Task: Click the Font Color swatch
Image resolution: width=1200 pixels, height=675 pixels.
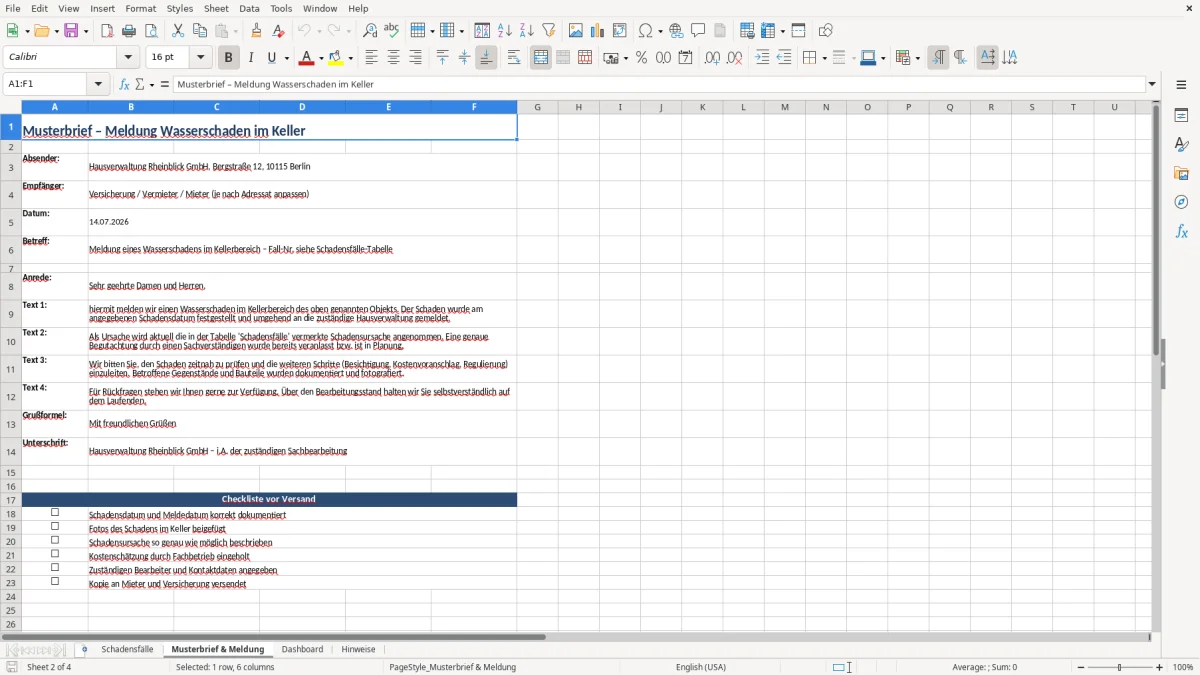Action: [307, 58]
